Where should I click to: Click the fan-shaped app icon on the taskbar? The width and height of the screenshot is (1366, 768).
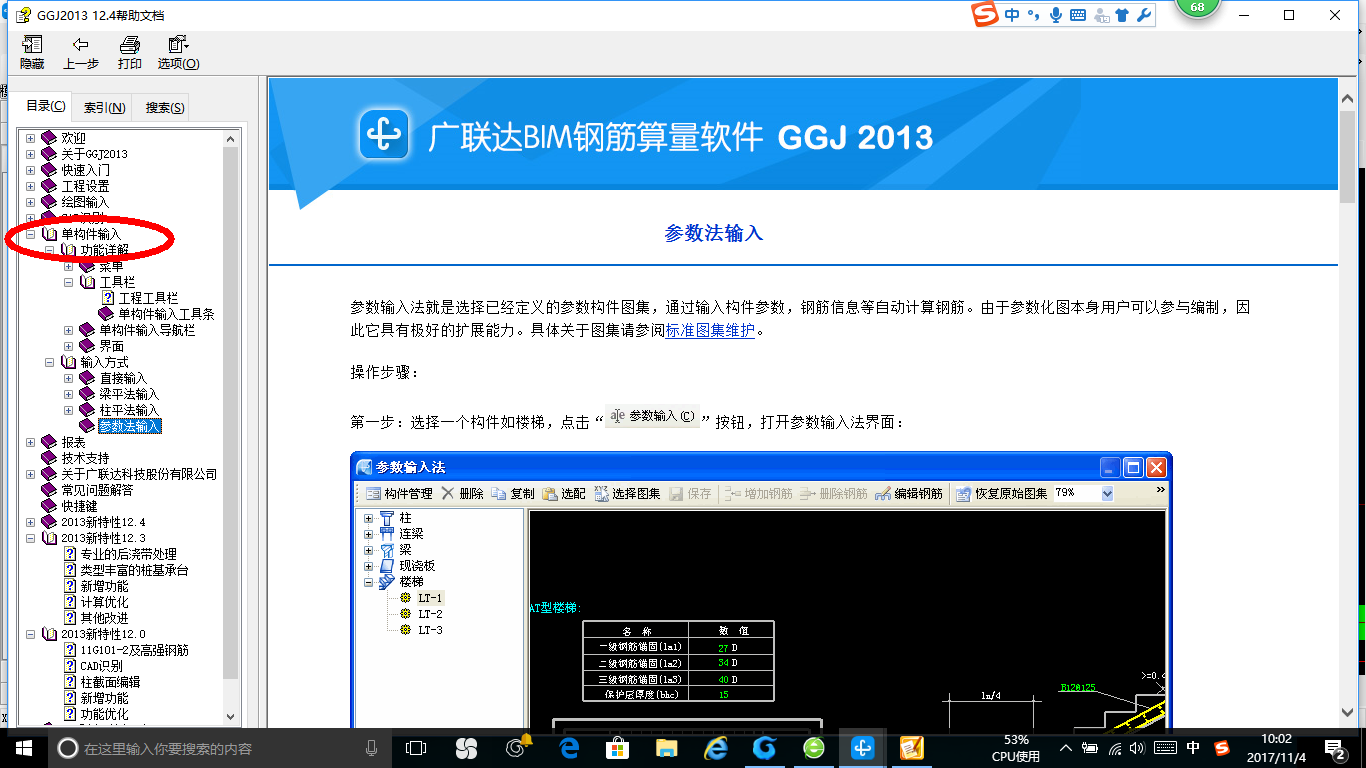click(x=466, y=748)
